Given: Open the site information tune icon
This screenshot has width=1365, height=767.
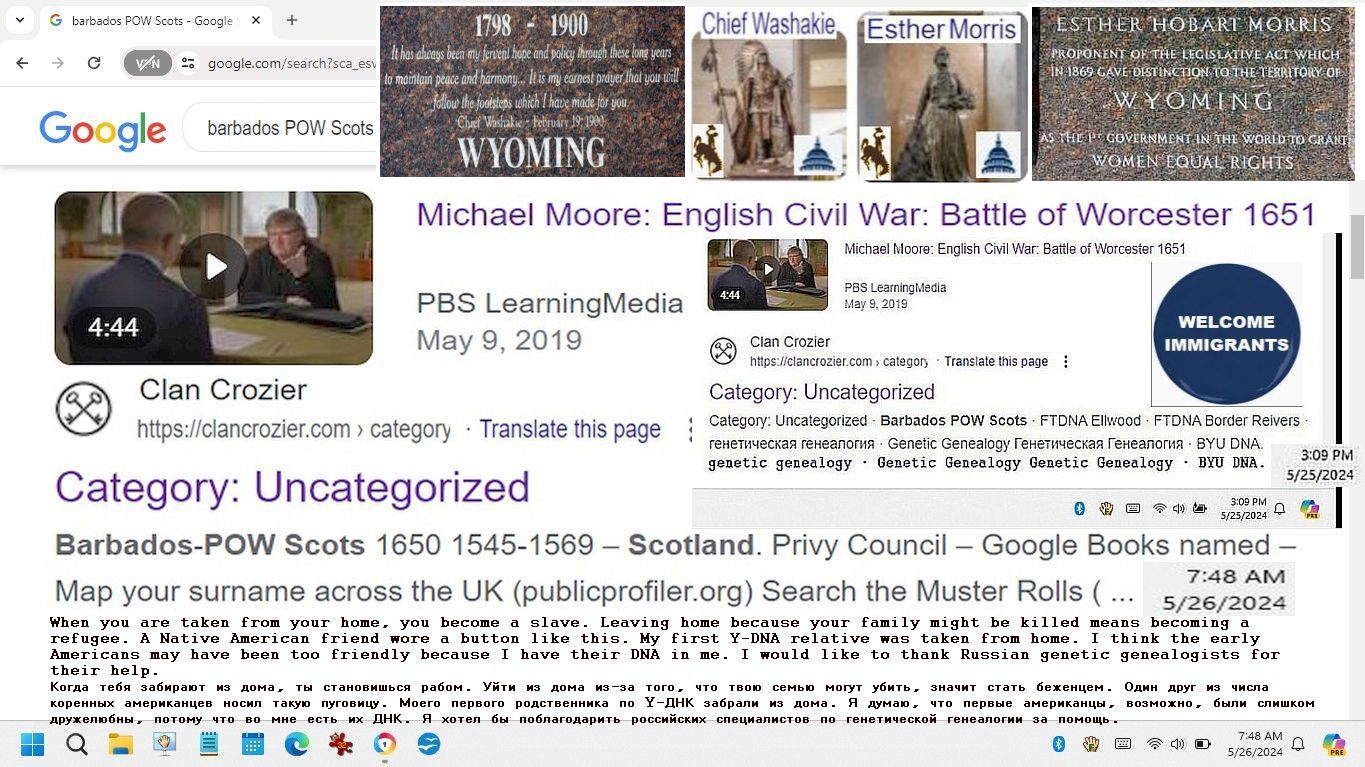Looking at the screenshot, I should coord(188,63).
